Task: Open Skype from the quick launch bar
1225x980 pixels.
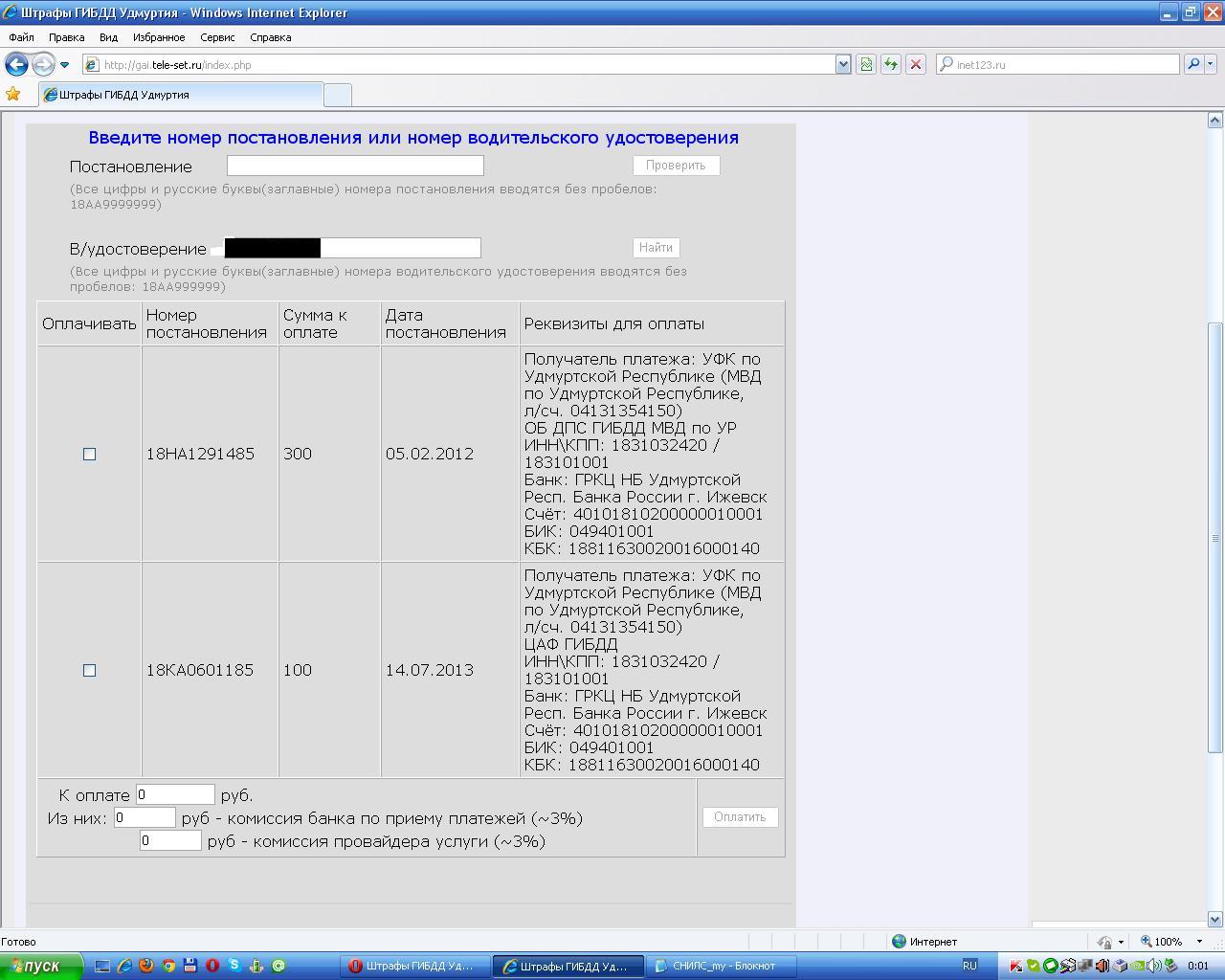Action: 234,966
